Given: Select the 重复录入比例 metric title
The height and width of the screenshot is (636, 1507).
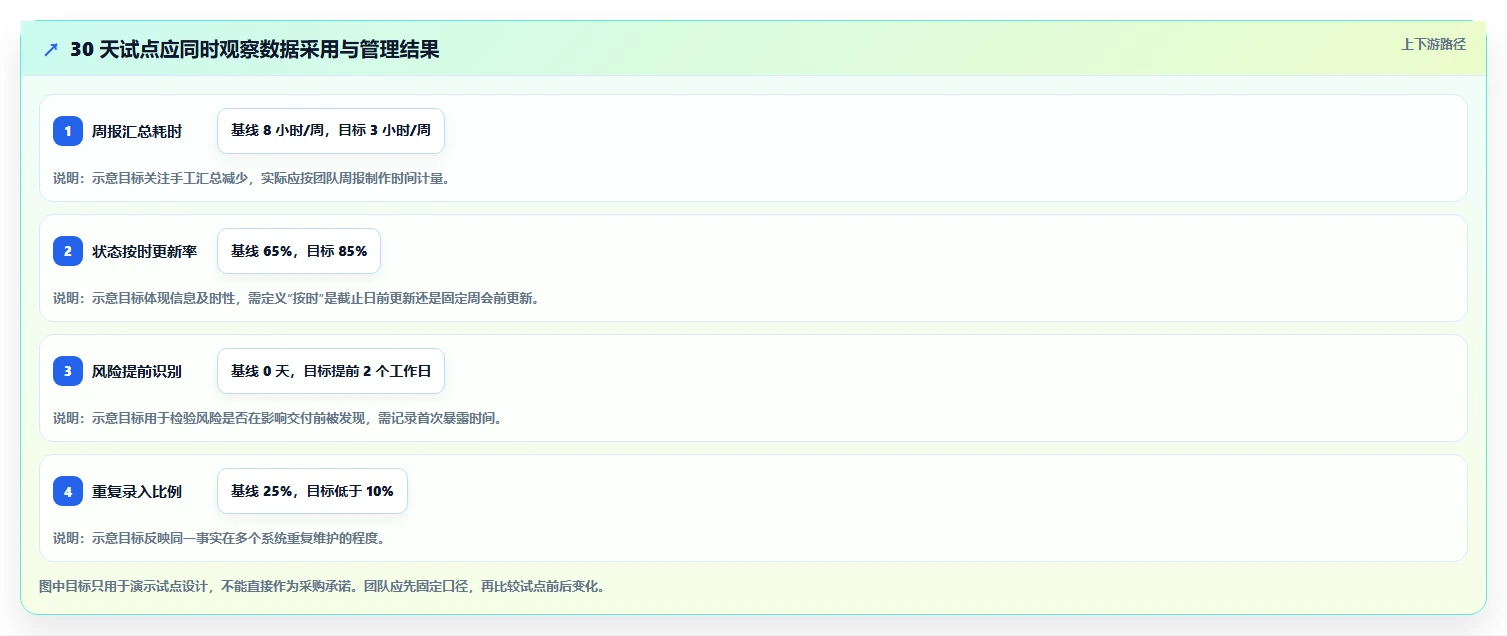Looking at the screenshot, I should tap(137, 492).
